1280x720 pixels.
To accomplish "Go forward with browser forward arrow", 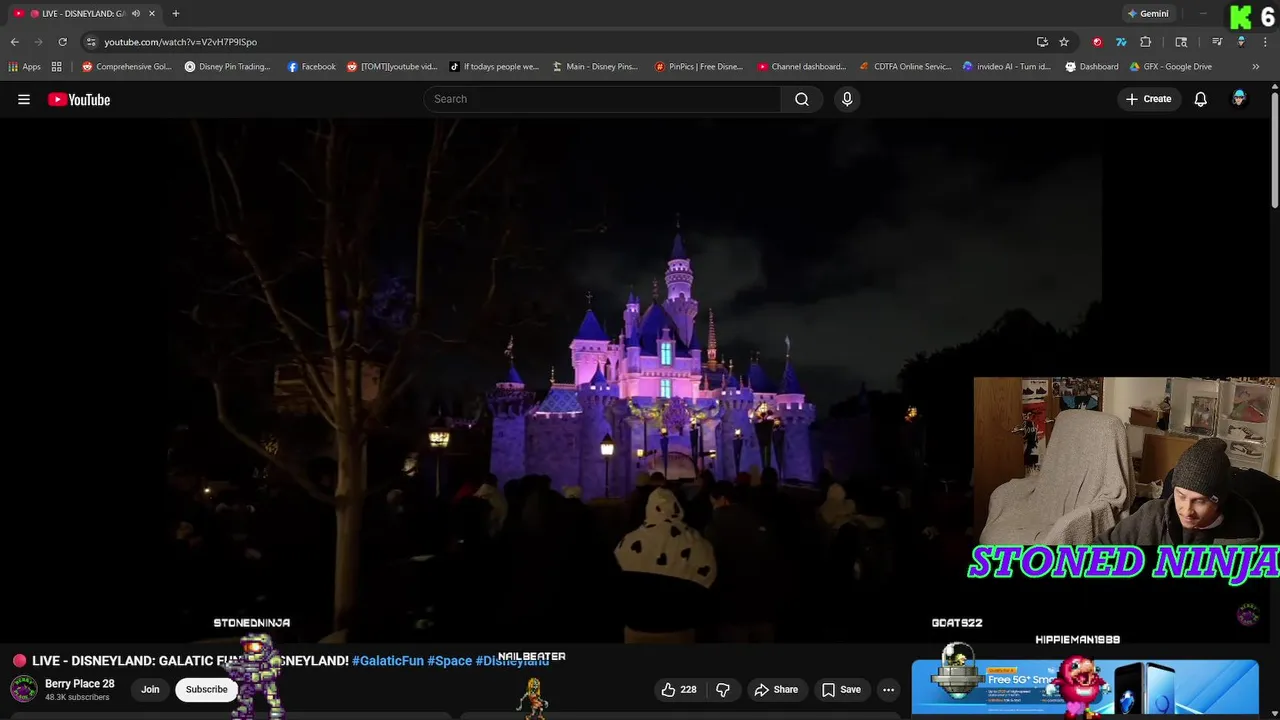I will (38, 42).
